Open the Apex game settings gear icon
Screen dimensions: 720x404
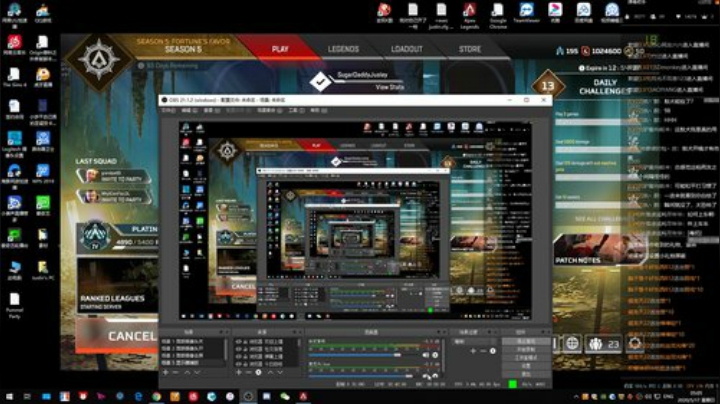click(x=635, y=343)
